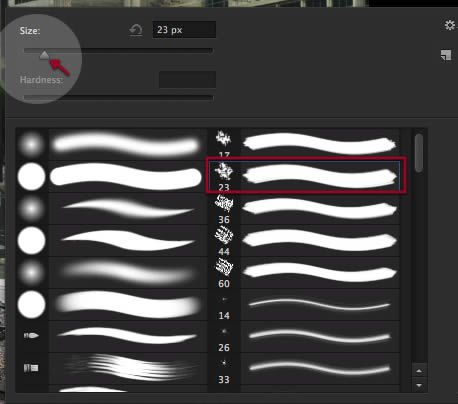Screen dimensions: 458x404
Task: Choose the size 44 chalk brush
Action: [x=304, y=241]
